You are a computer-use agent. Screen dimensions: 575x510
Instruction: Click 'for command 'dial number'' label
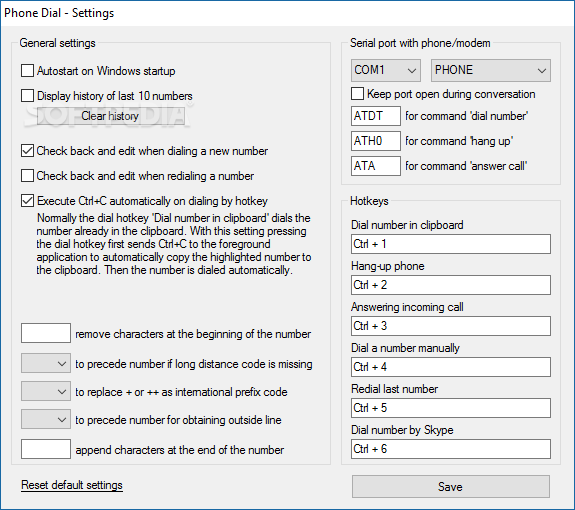coord(466,116)
